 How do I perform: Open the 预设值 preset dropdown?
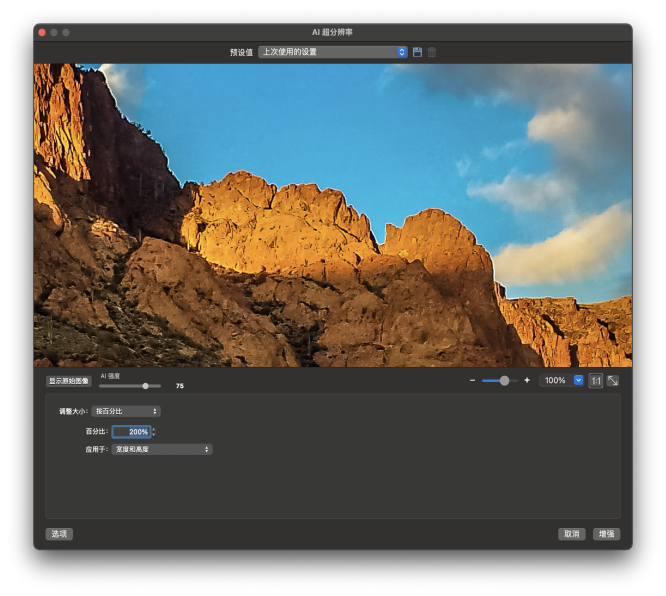coord(332,52)
